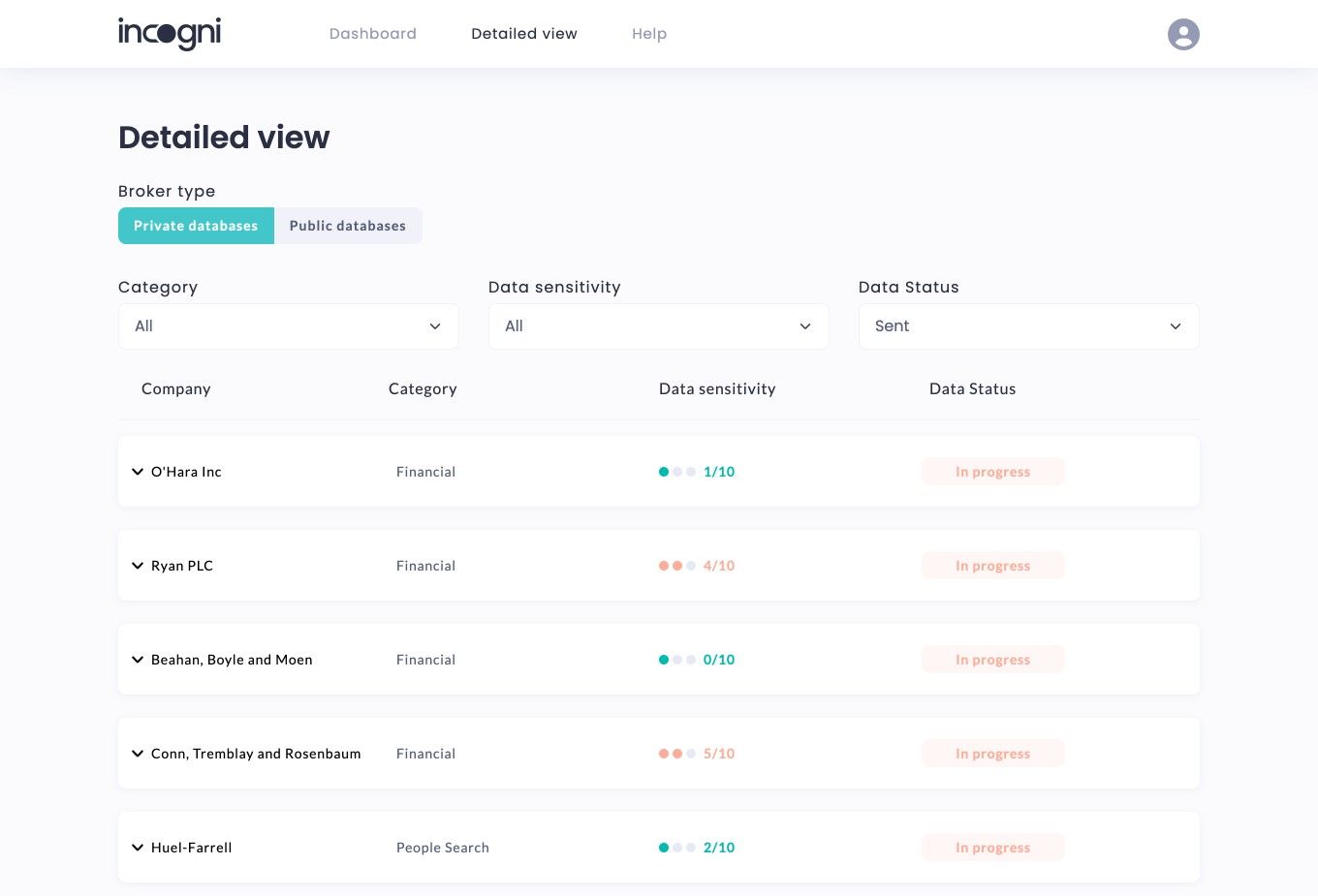
Task: Click the People Search category cell
Action: 443,848
